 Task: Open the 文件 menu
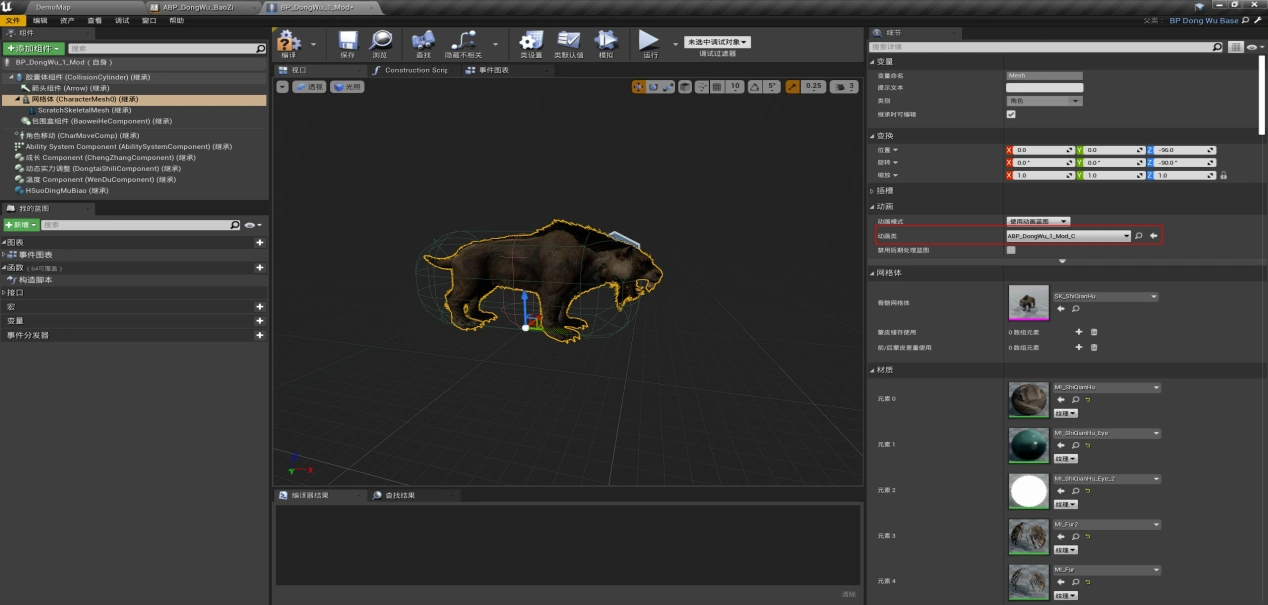pos(13,20)
